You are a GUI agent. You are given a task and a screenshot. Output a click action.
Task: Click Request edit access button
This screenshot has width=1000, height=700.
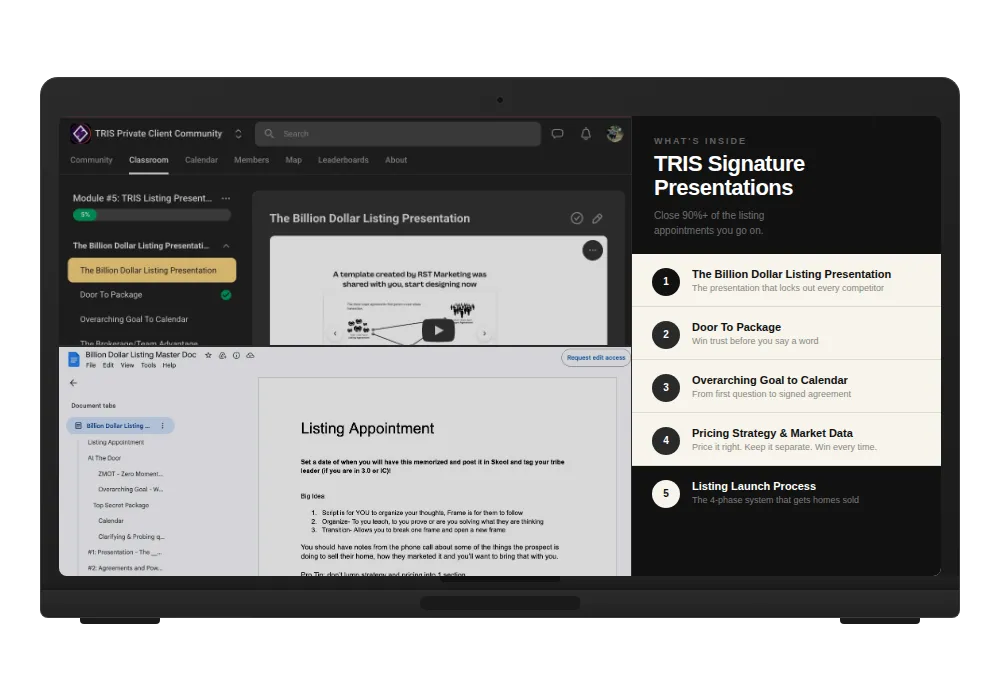(596, 358)
